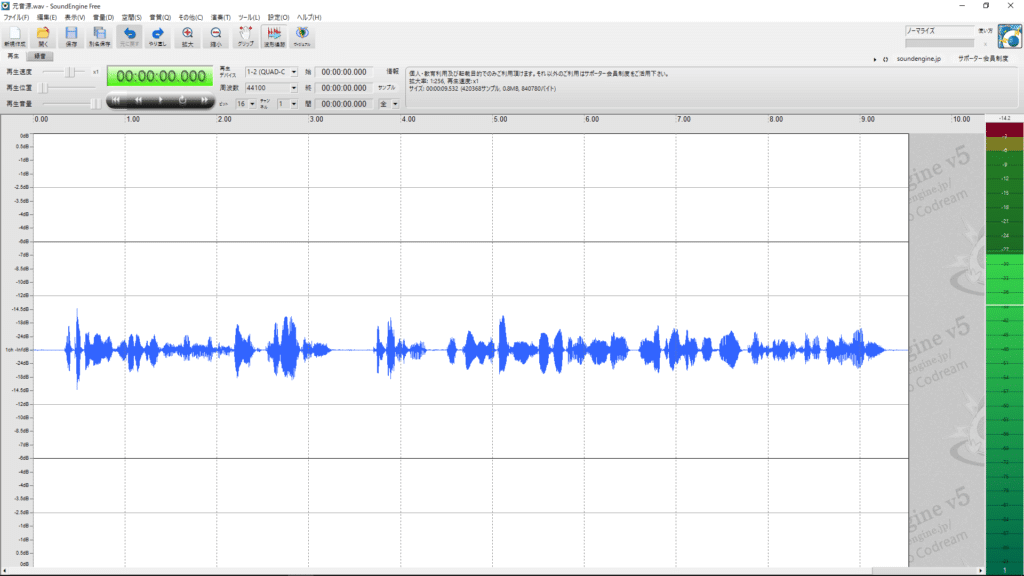Switch to the 録音 tab
Image resolution: width=1024 pixels, height=576 pixels.
click(39, 57)
